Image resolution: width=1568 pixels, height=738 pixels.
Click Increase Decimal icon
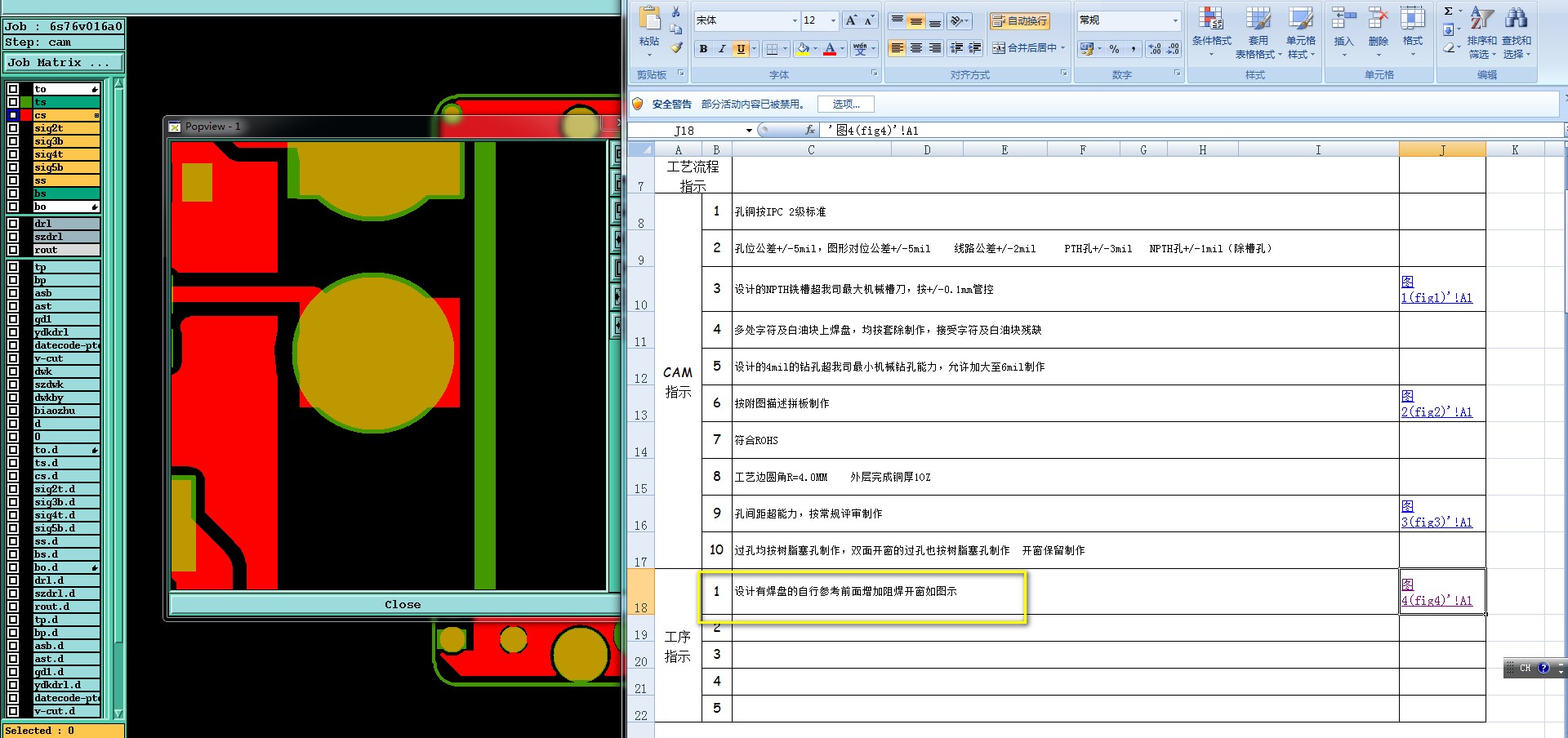[x=1155, y=49]
